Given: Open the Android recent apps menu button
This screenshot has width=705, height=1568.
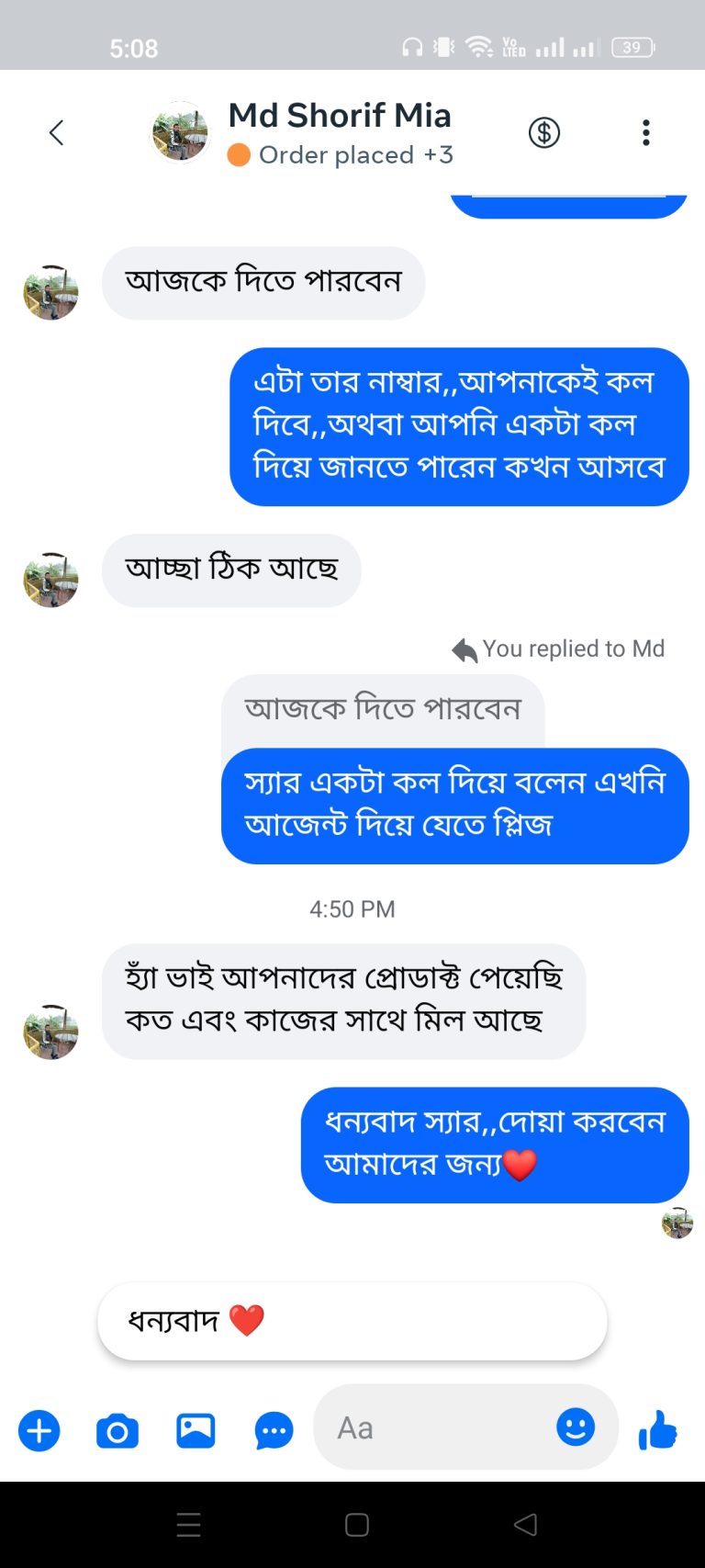Looking at the screenshot, I should [188, 1525].
